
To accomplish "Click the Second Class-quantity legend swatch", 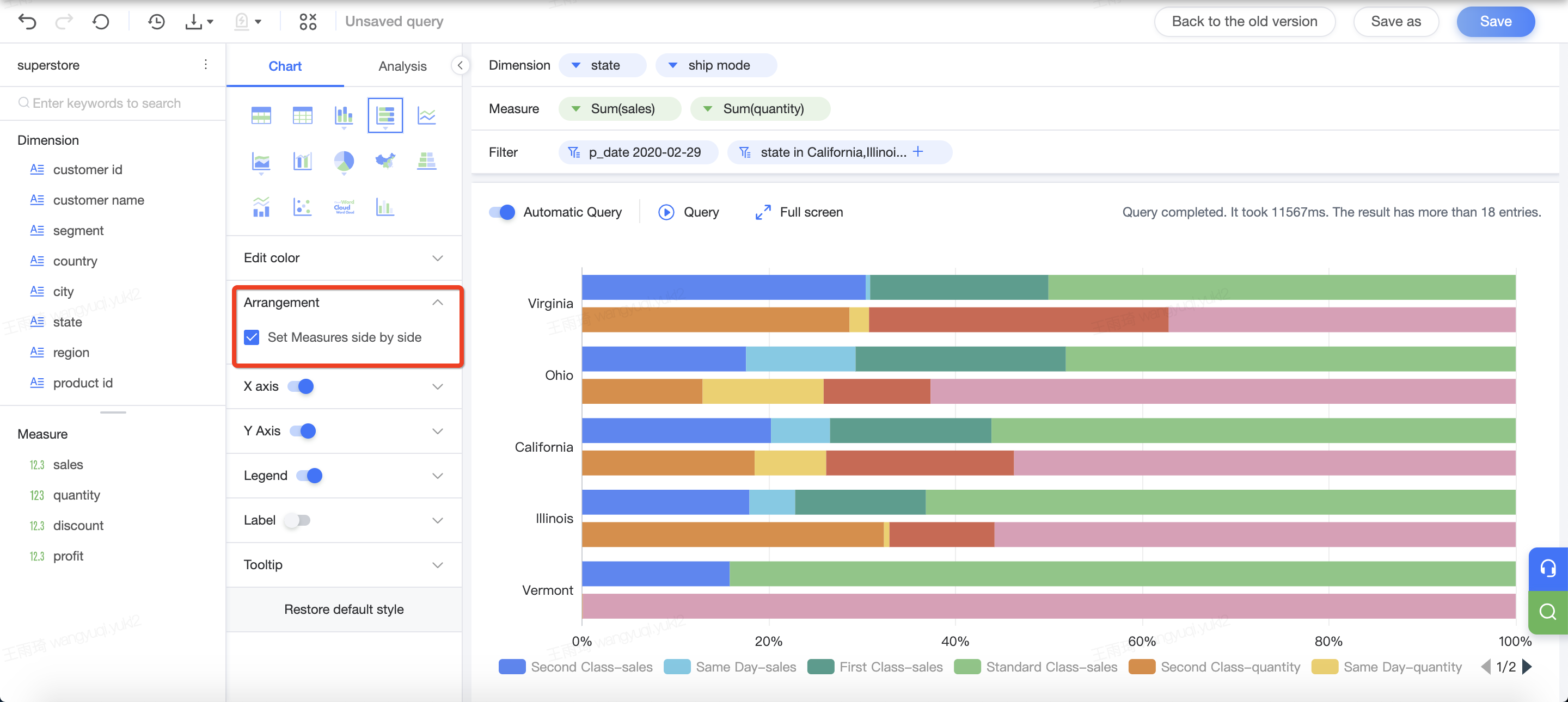I will 1142,667.
